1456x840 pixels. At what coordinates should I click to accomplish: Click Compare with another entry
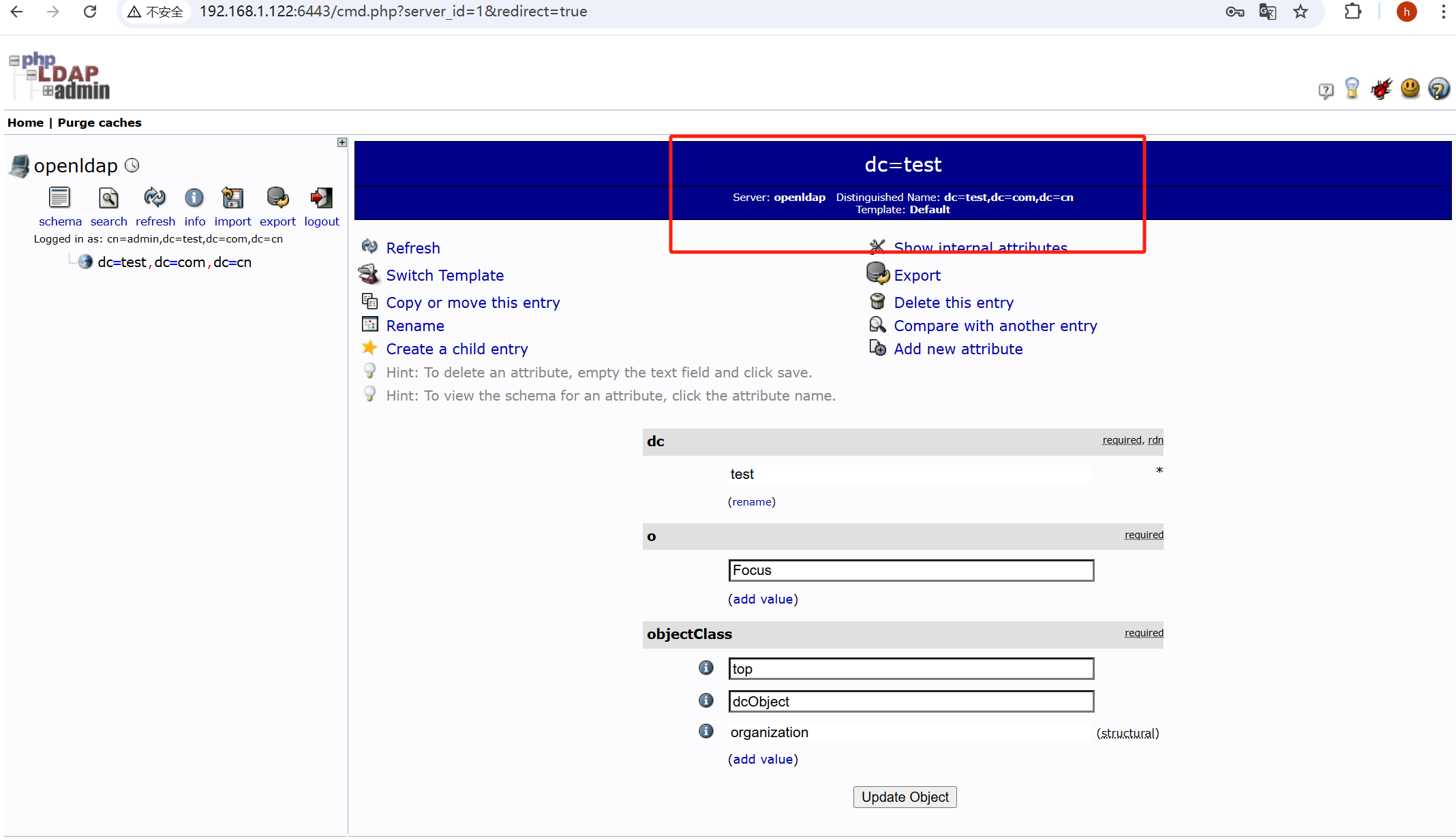pos(995,326)
